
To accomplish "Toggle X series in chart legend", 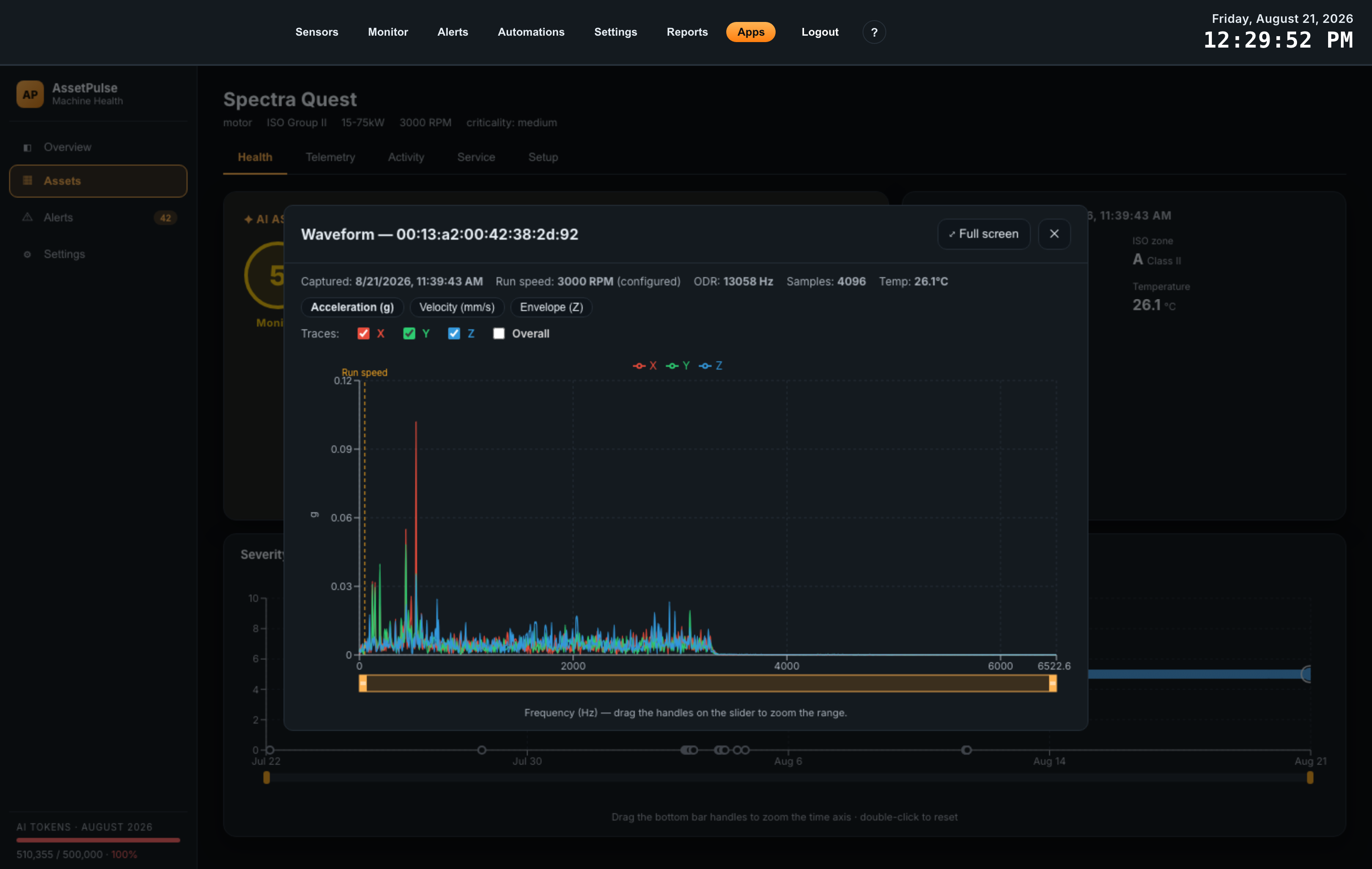I will [x=644, y=366].
